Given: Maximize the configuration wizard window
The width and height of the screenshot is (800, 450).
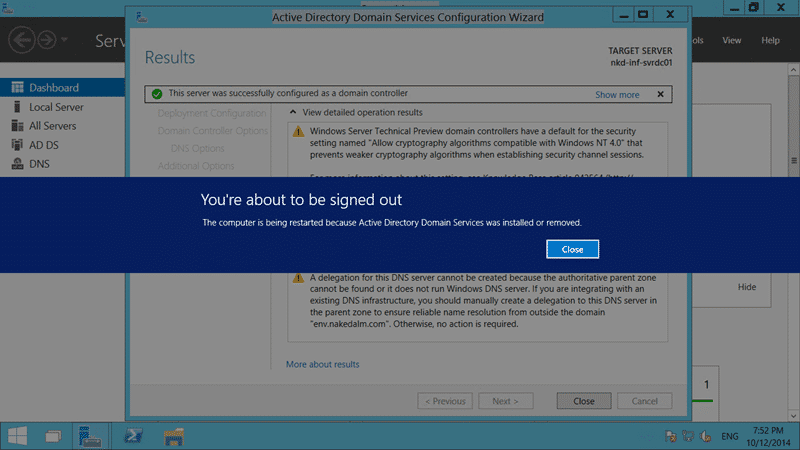Looking at the screenshot, I should [x=643, y=15].
